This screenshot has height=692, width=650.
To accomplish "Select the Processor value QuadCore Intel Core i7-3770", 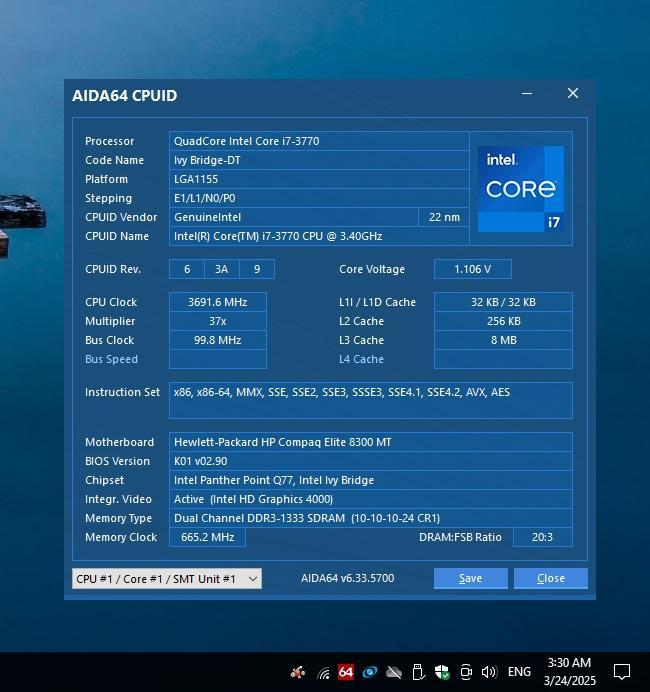I will [319, 141].
